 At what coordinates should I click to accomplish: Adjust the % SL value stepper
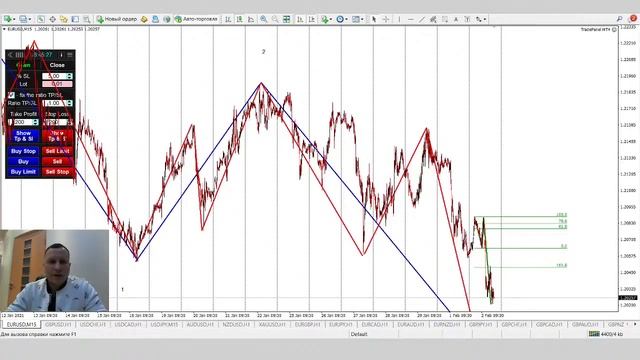click(70, 76)
